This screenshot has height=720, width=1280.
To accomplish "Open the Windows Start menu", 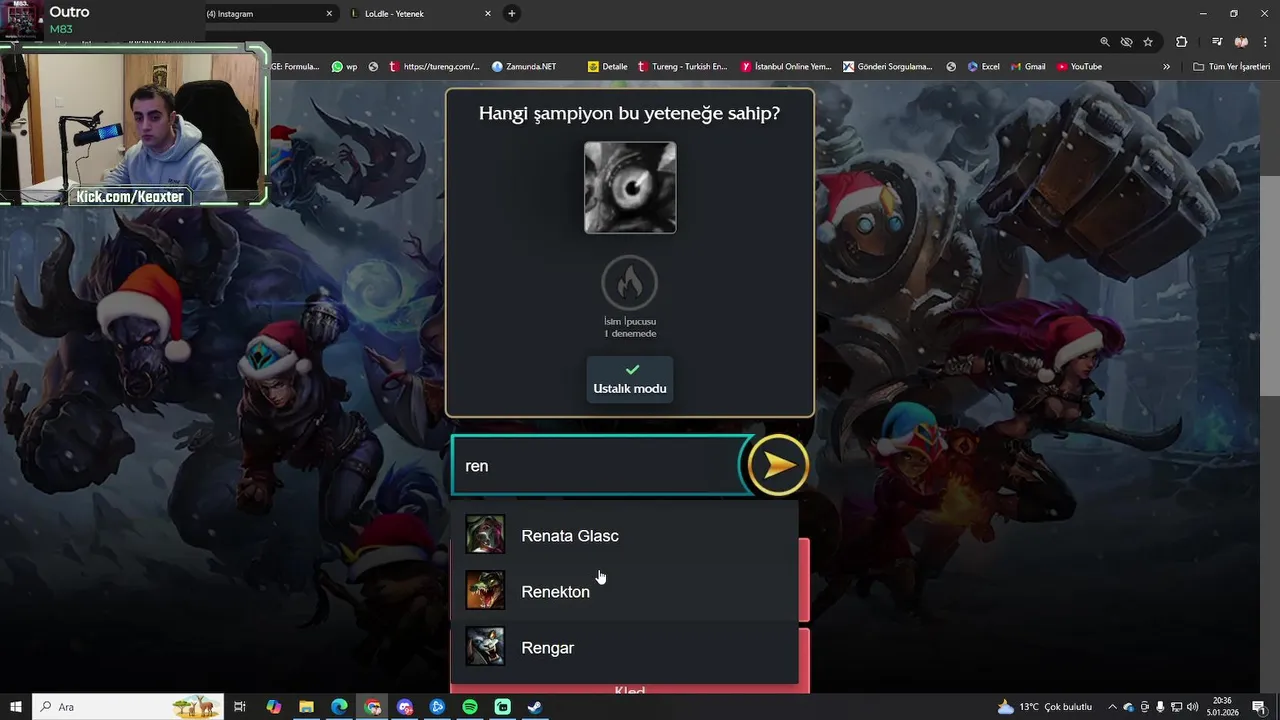I will [16, 707].
